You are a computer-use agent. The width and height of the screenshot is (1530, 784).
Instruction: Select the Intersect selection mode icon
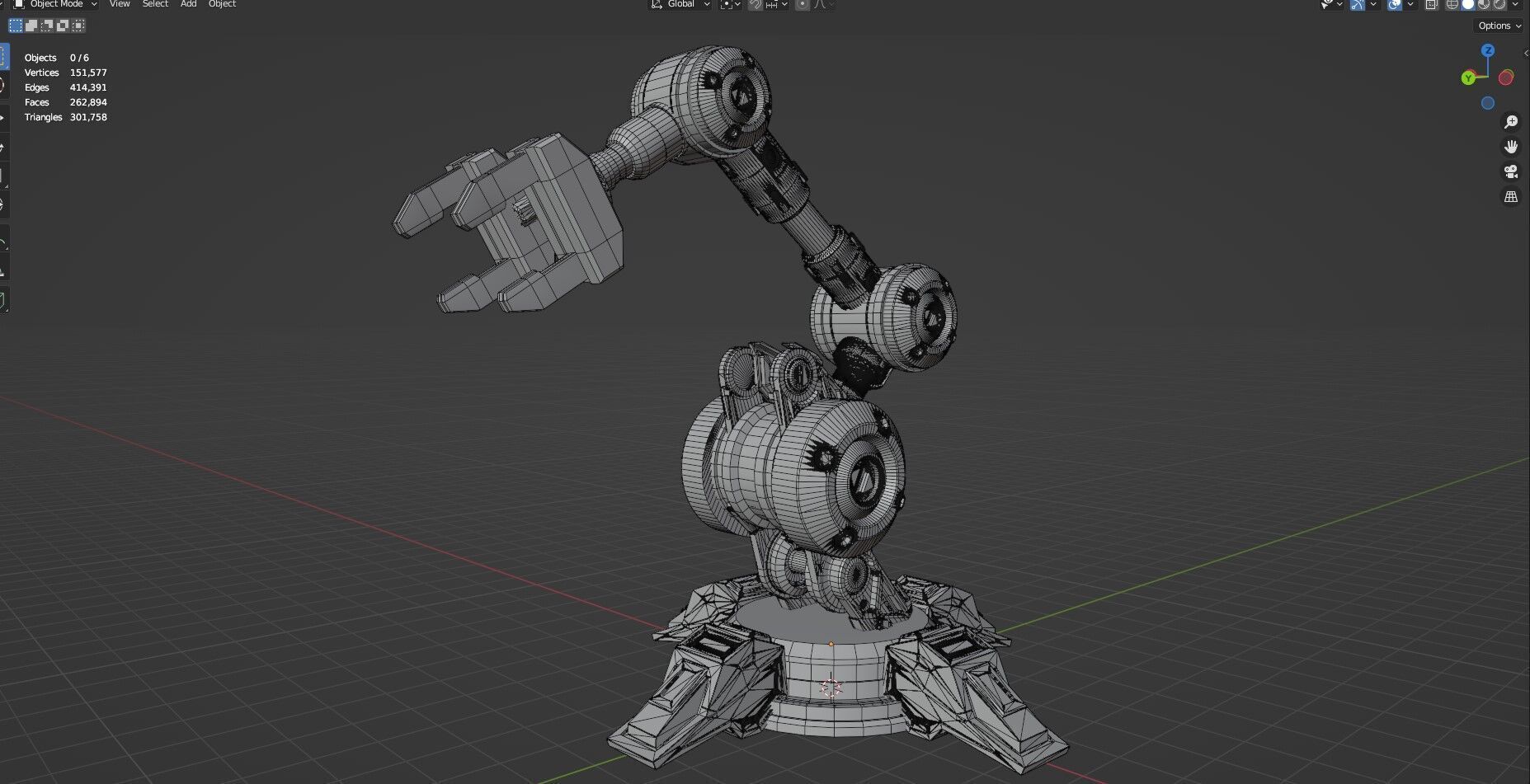click(78, 26)
